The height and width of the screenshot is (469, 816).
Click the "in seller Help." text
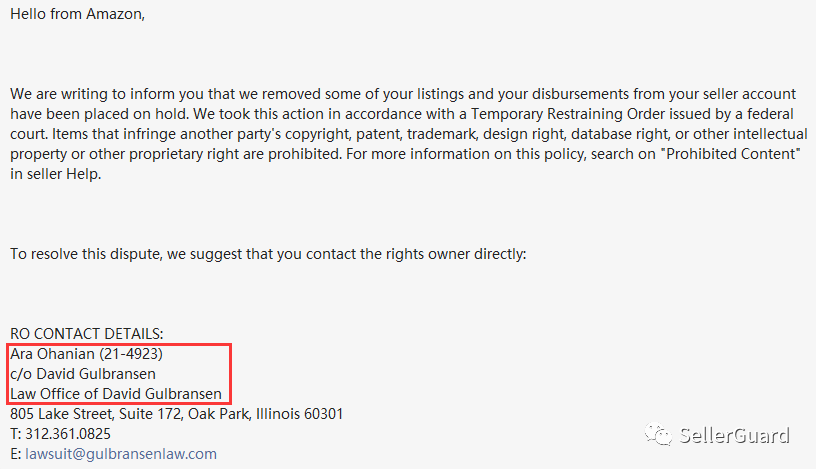(x=56, y=174)
